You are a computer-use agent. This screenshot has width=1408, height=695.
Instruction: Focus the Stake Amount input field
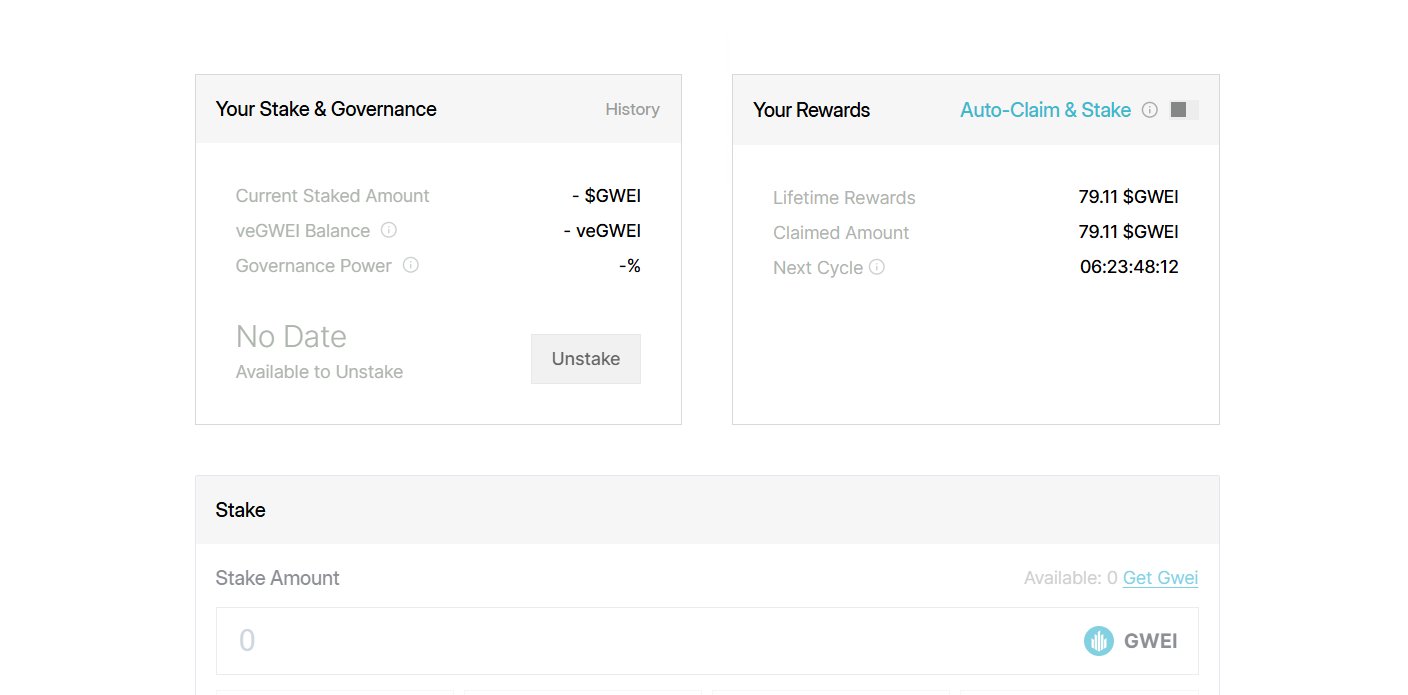tap(640, 641)
